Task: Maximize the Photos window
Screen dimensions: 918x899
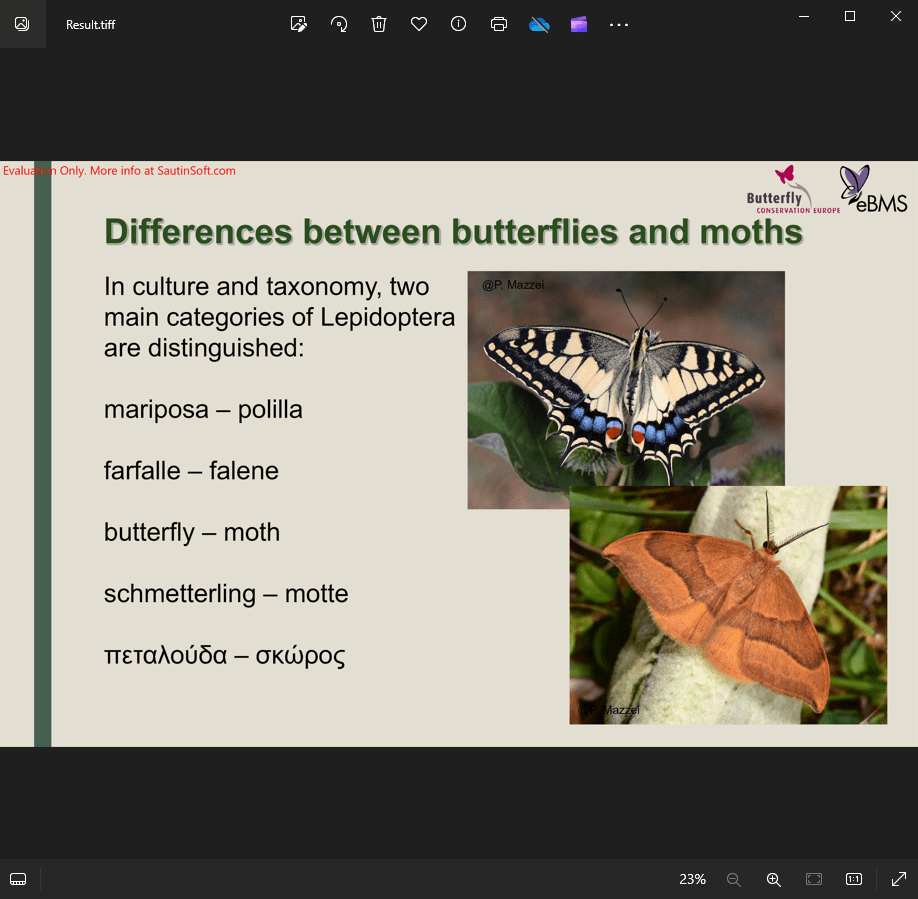Action: tap(850, 16)
